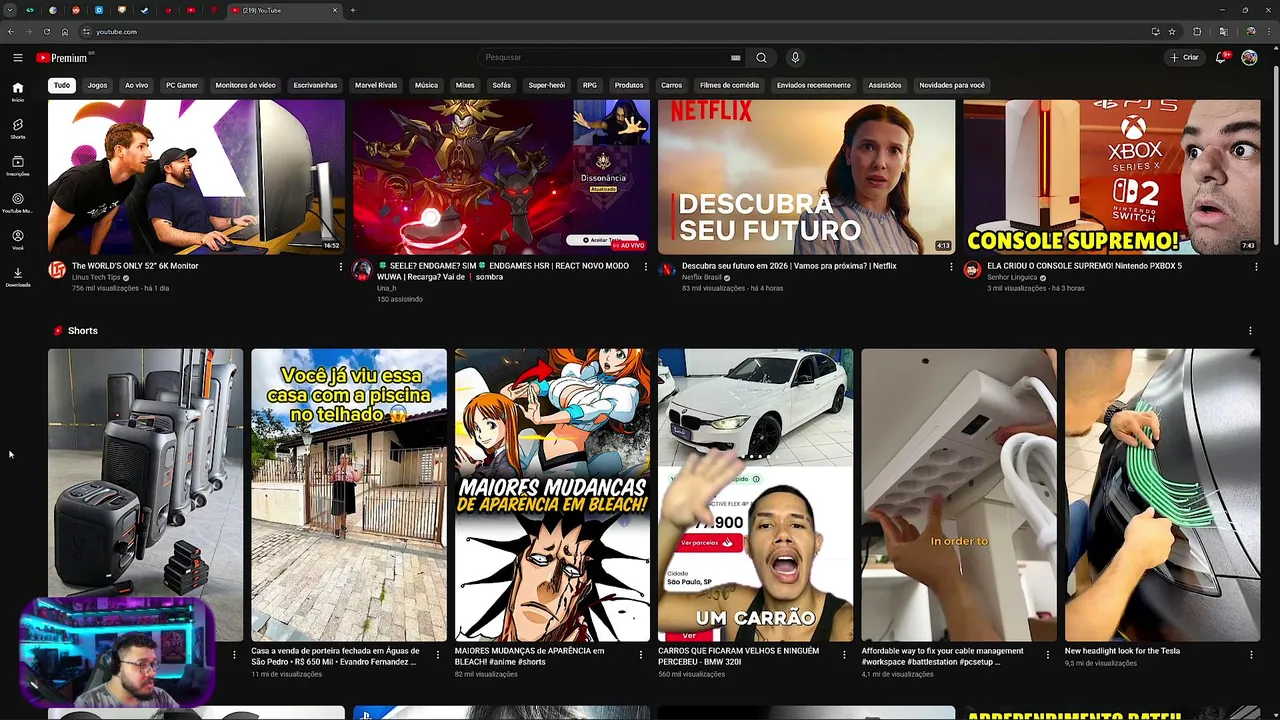Open options for Tesla headlight Short
The width and height of the screenshot is (1280, 720).
1251,655
